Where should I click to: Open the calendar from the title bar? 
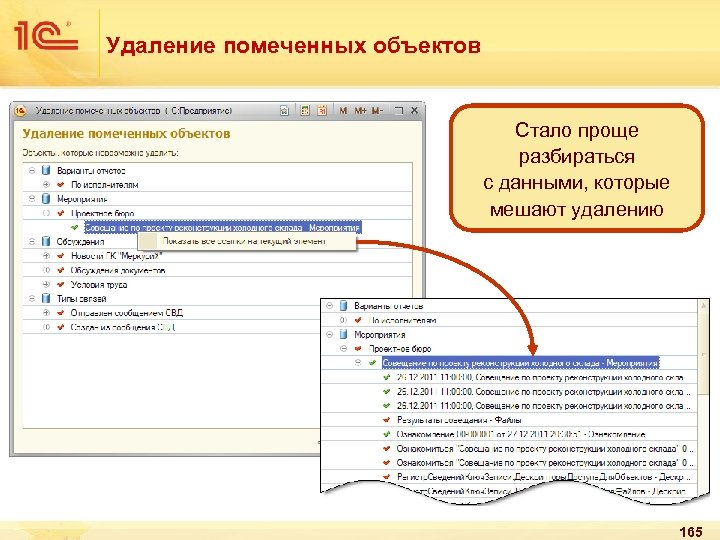pos(322,111)
